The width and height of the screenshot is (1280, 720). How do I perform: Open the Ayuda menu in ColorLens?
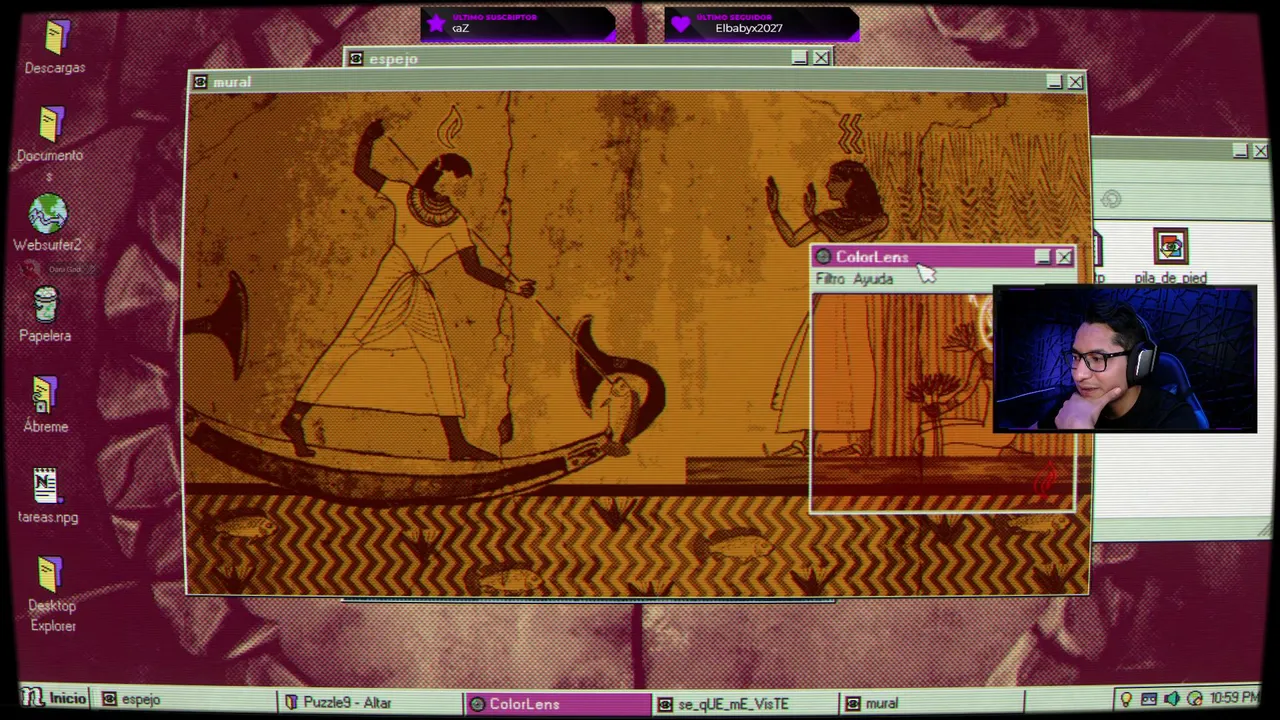pos(873,279)
